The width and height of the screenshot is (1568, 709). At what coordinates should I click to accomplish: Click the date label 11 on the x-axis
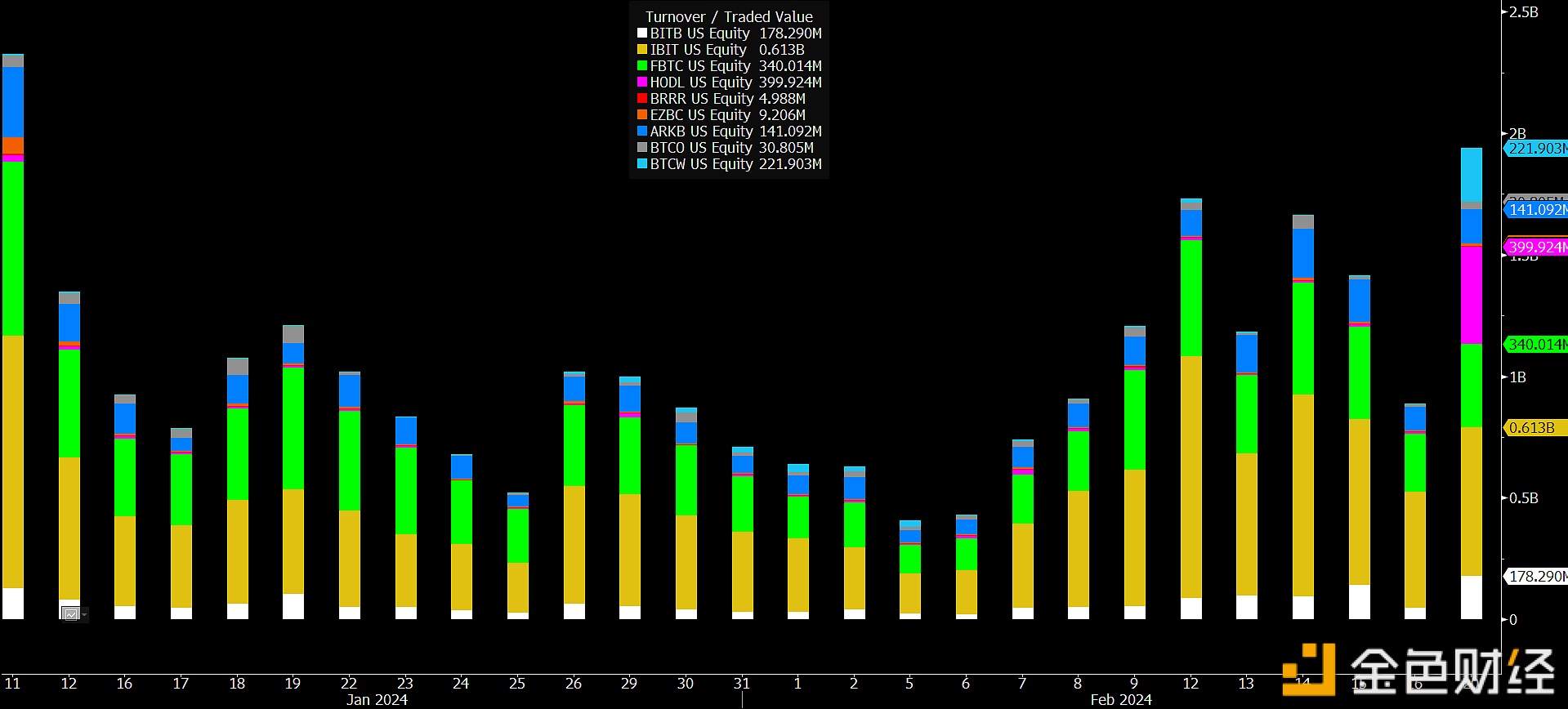pyautogui.click(x=12, y=684)
